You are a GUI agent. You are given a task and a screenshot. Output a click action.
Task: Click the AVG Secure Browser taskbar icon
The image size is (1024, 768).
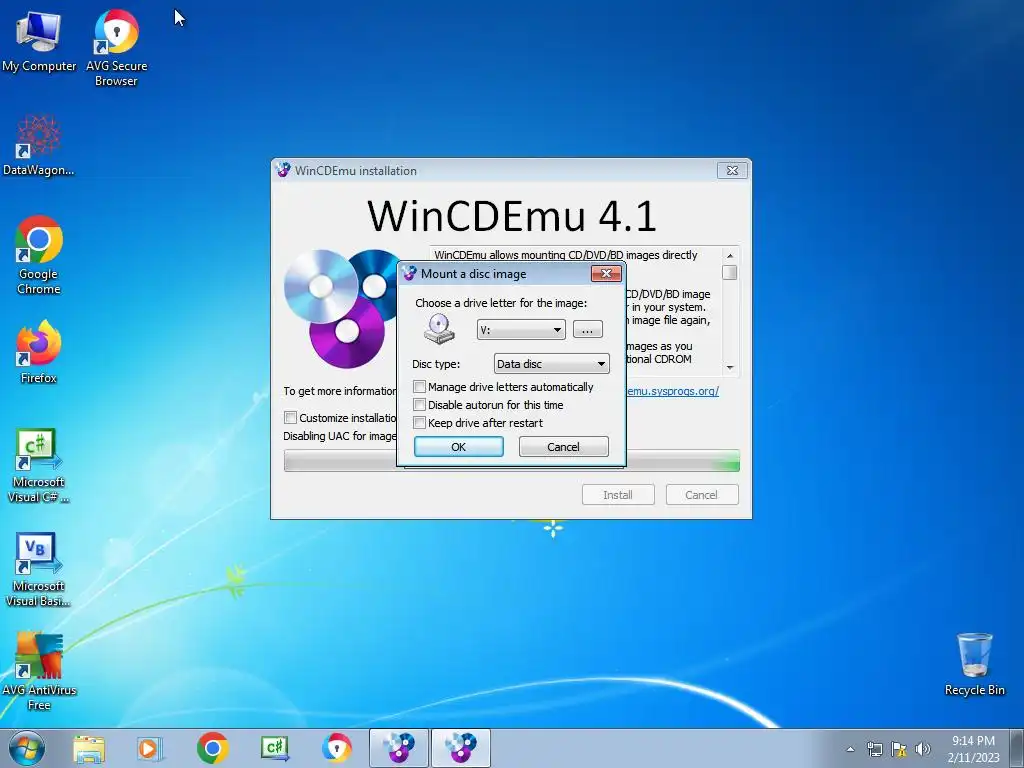click(336, 748)
